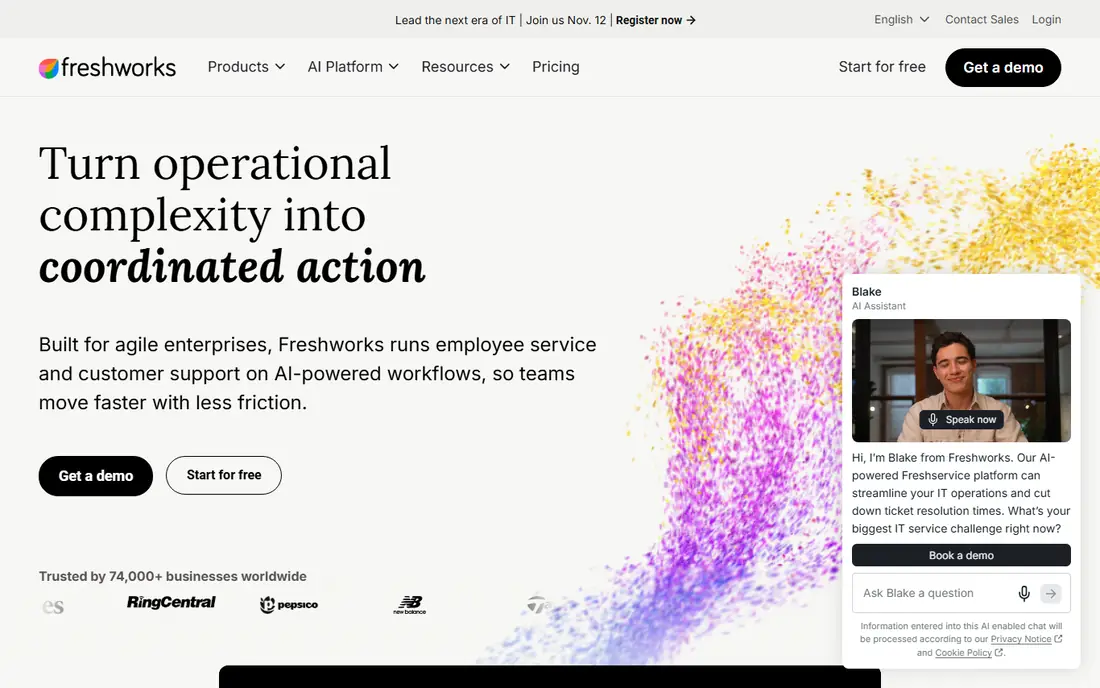Click the header Get a demo button

pos(1002,67)
